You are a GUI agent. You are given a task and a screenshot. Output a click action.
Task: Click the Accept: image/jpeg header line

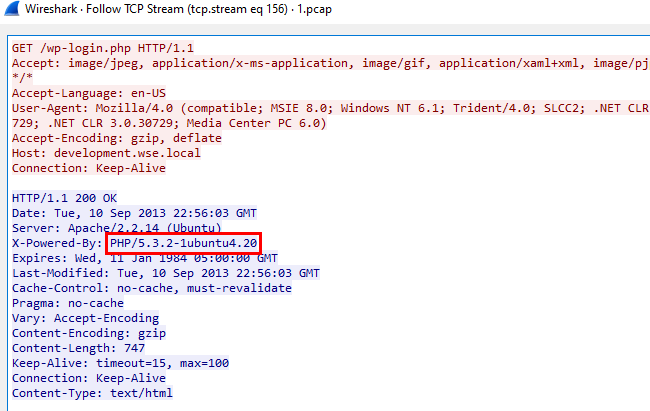click(330, 63)
